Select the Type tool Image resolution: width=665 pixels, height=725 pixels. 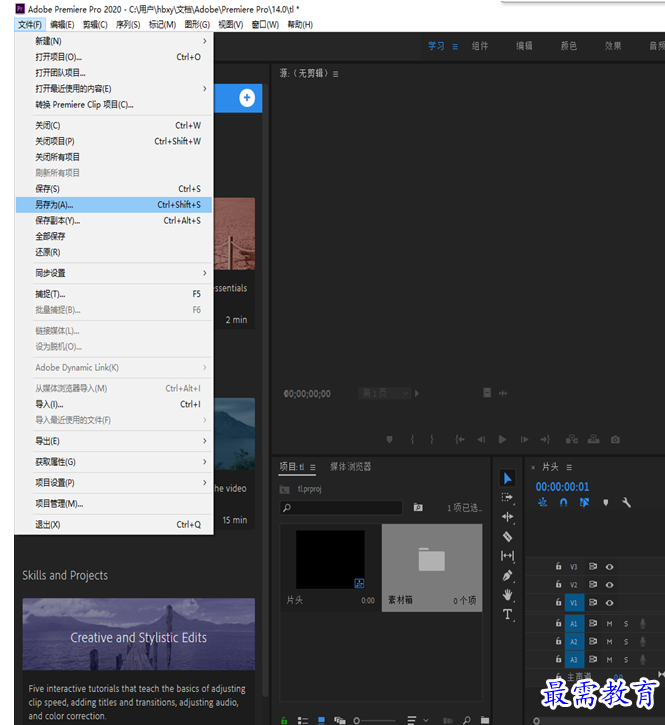(x=507, y=614)
